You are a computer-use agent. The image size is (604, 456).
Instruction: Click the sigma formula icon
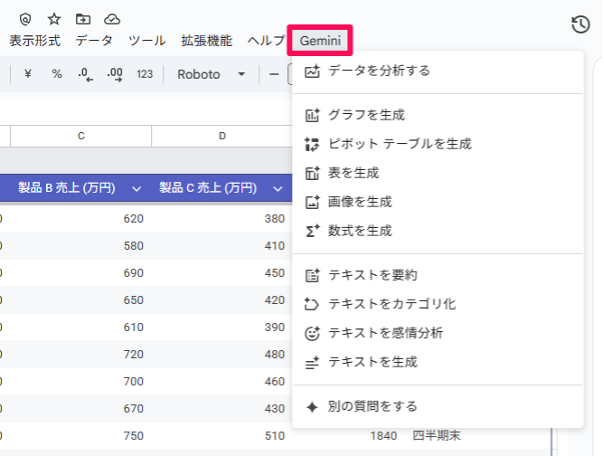pos(312,231)
